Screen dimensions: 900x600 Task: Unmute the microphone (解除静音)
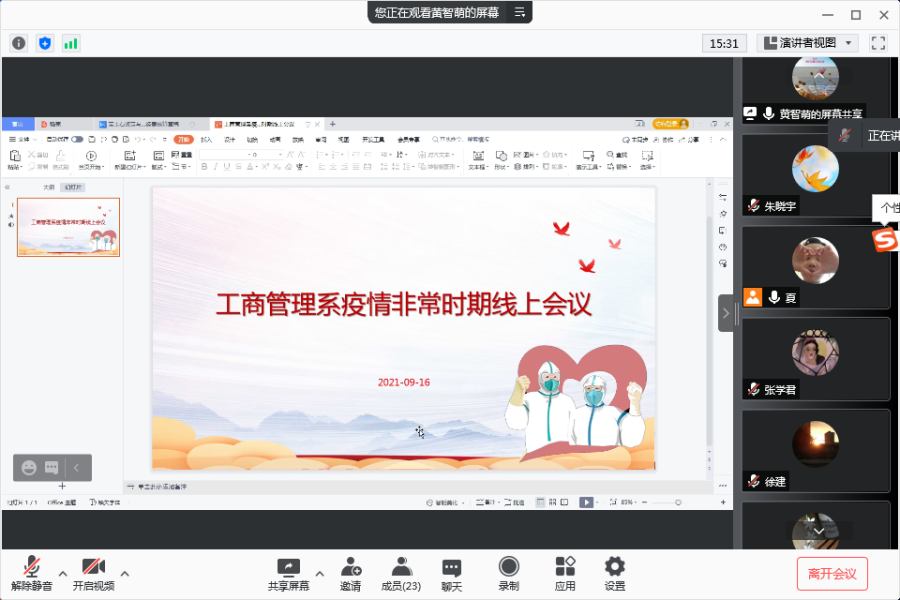coord(32,574)
